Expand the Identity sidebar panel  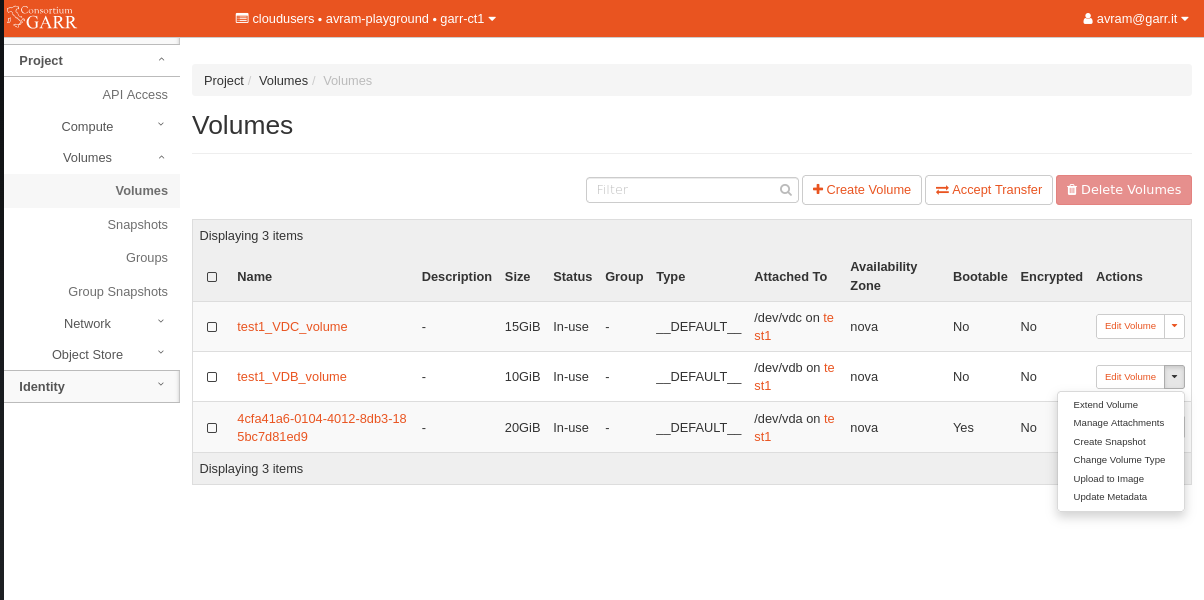point(92,387)
